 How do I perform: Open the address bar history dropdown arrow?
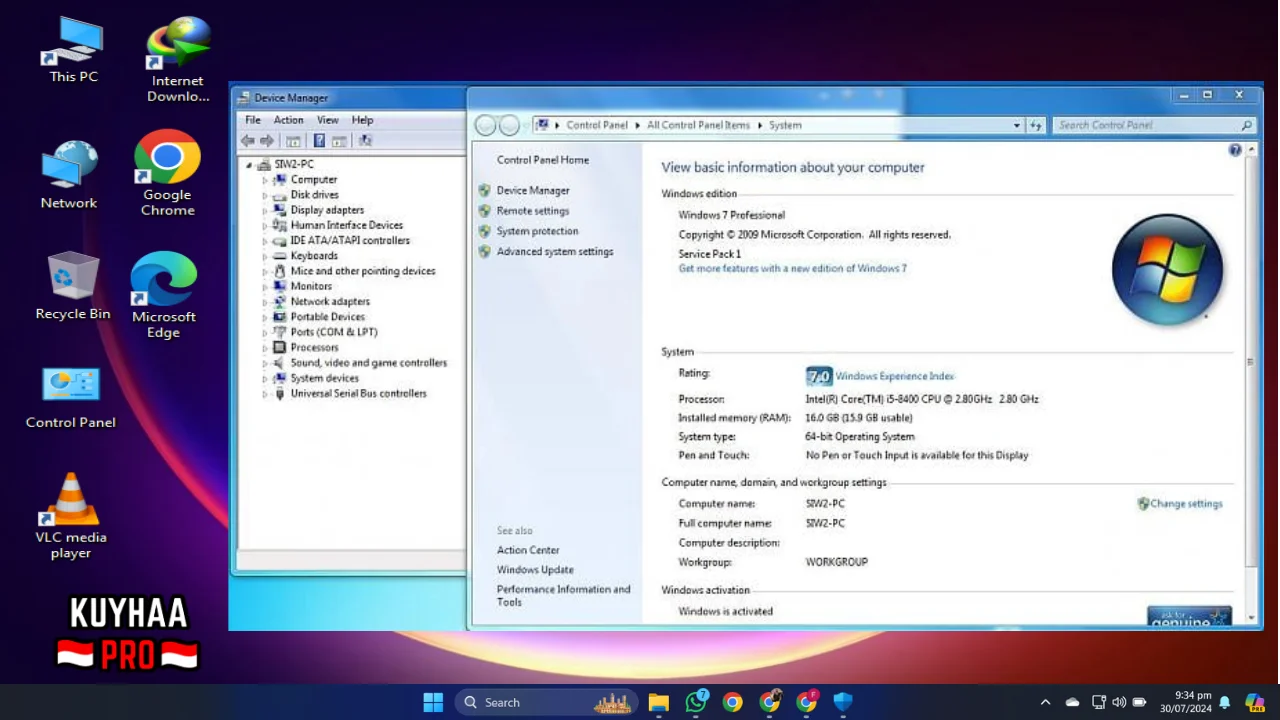click(x=1016, y=125)
